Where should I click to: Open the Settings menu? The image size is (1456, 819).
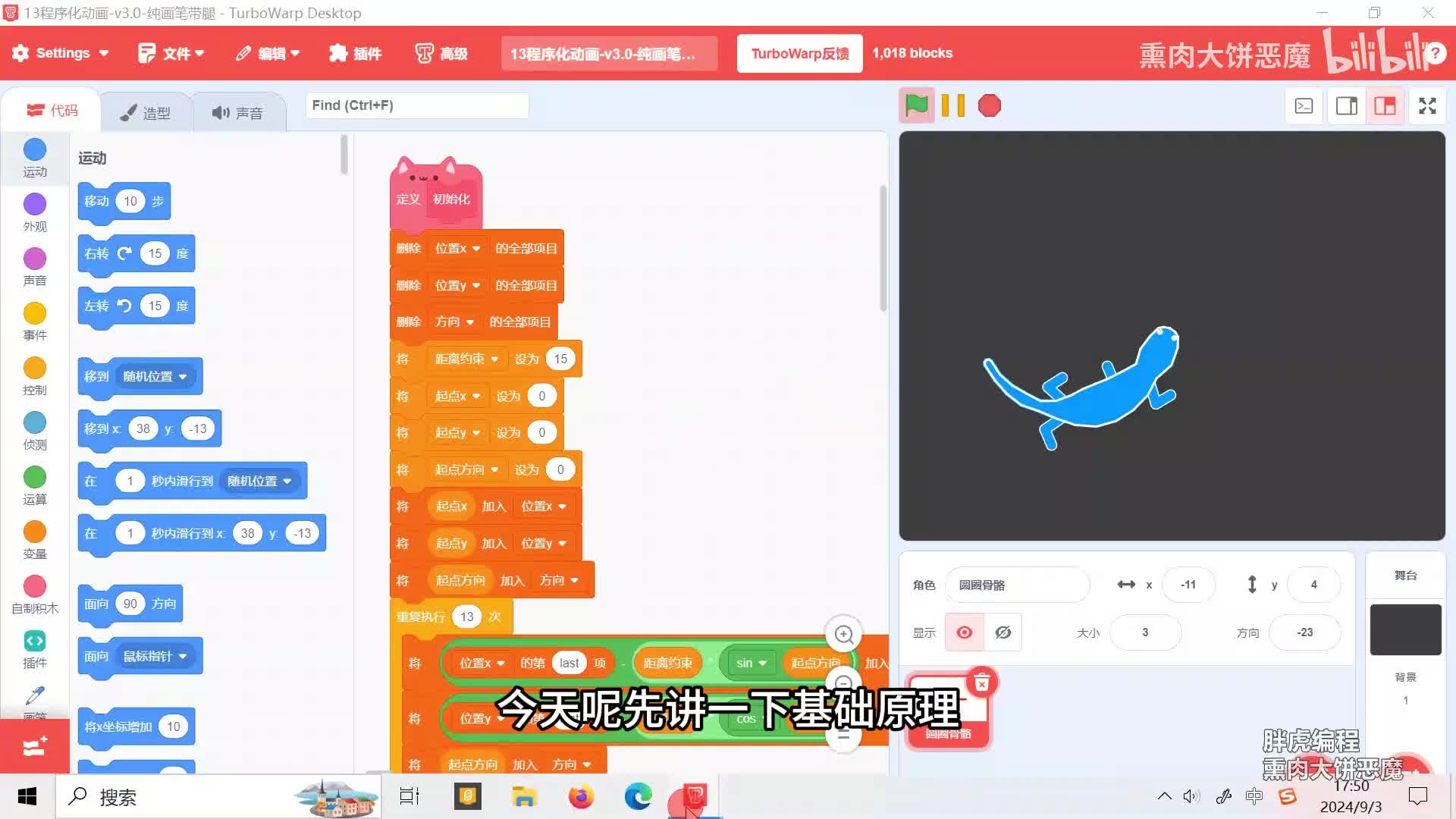click(61, 53)
